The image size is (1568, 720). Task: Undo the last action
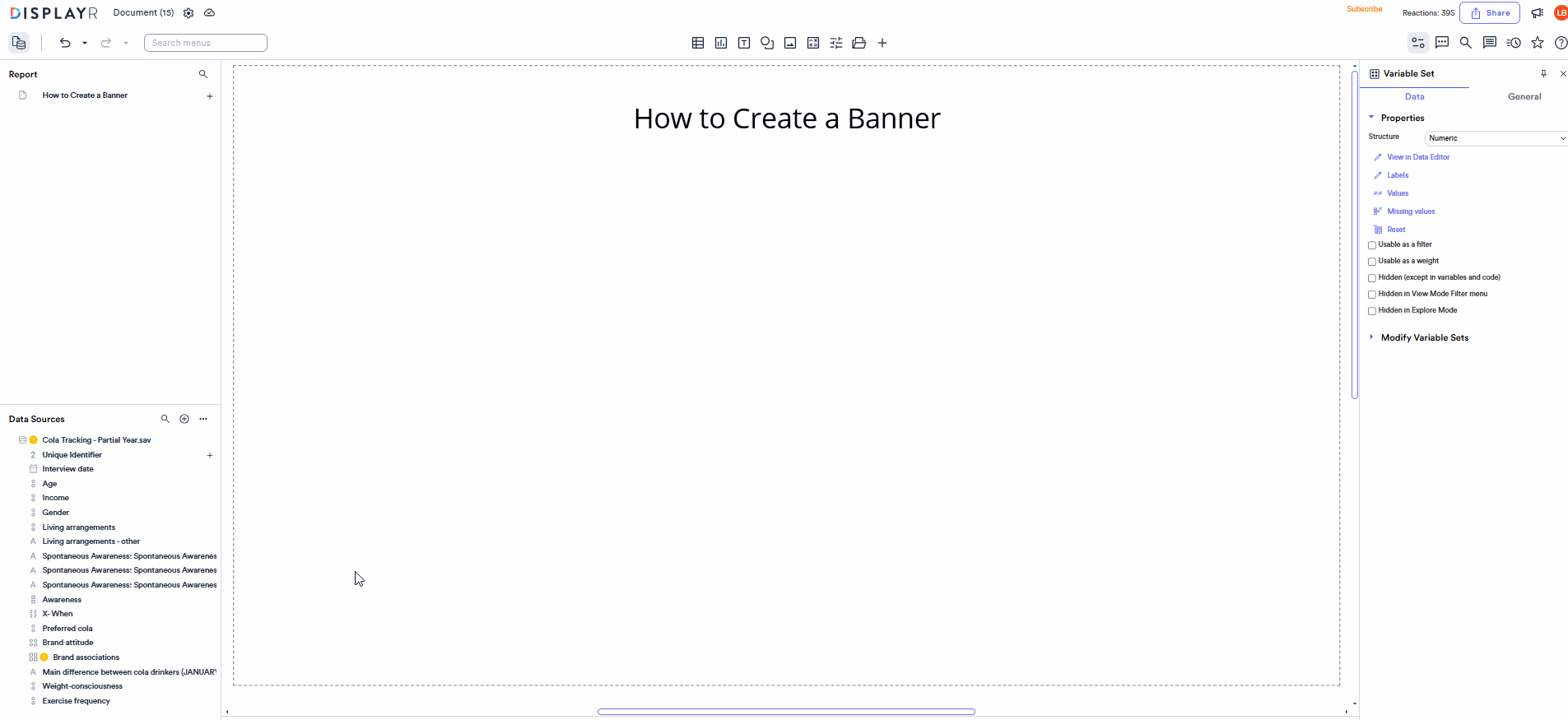[65, 43]
